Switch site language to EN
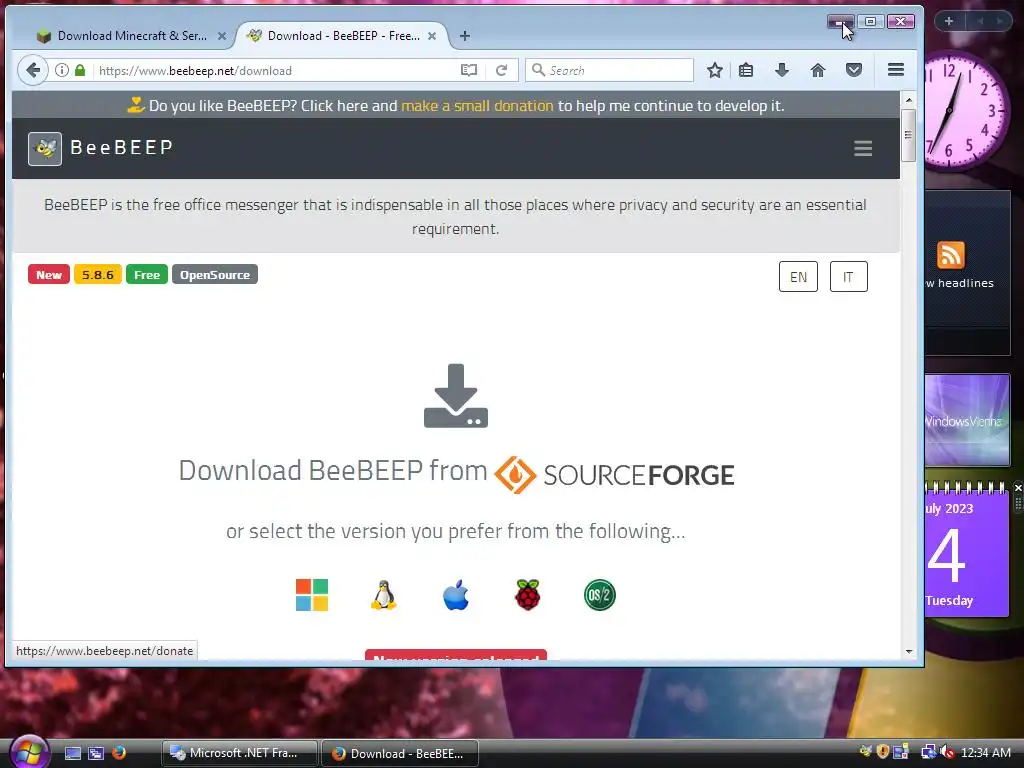This screenshot has height=768, width=1024. click(x=798, y=277)
